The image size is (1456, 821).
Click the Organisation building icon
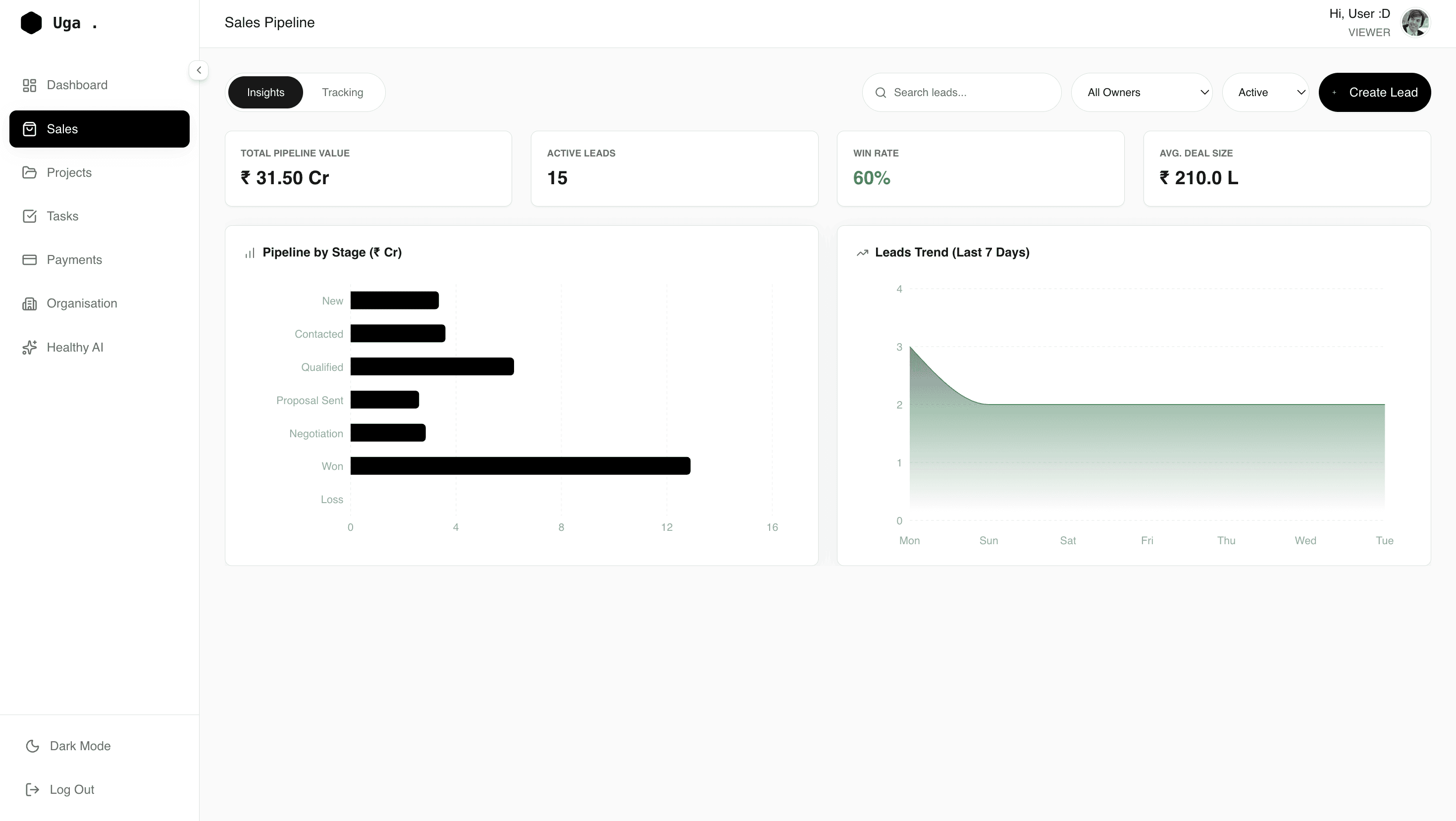point(29,304)
